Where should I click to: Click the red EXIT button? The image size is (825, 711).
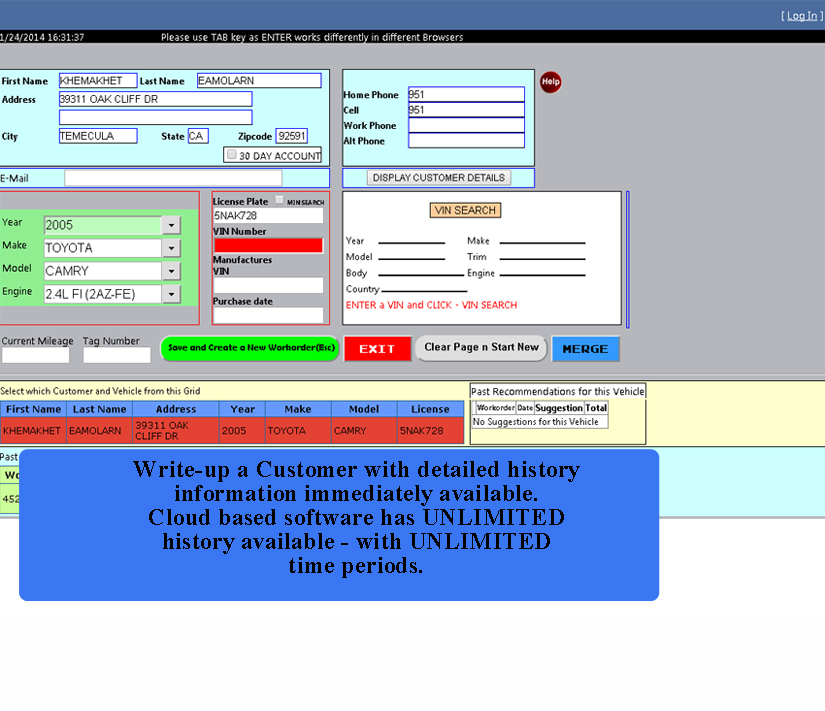click(x=377, y=349)
